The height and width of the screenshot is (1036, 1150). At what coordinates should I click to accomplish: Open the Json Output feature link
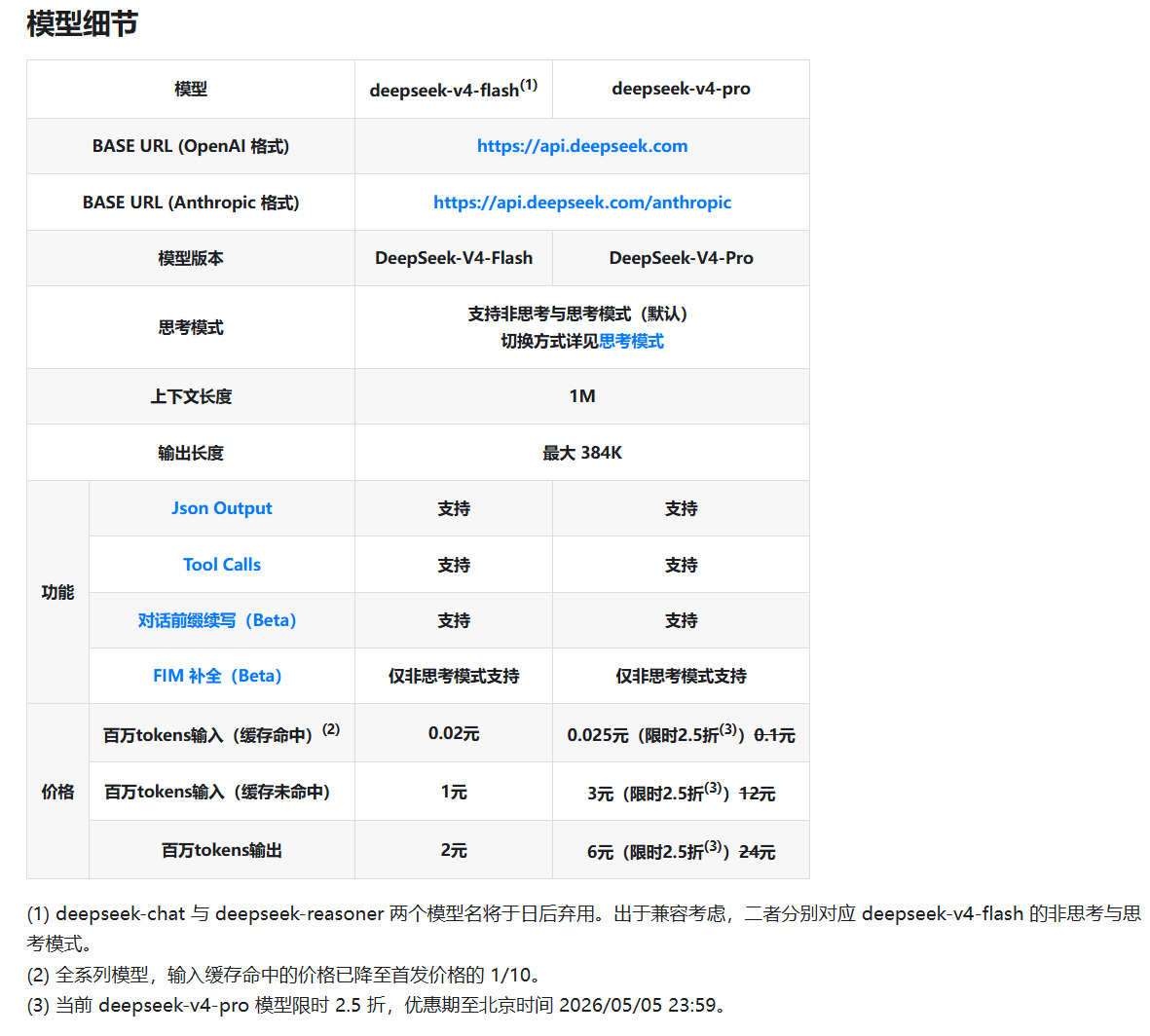tap(221, 507)
